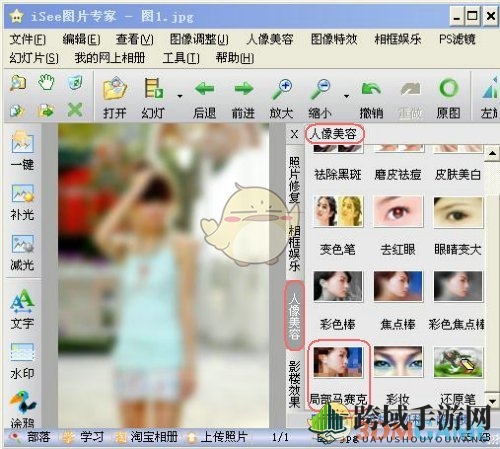This screenshot has width=500, height=449.
Task: Click the greyed 重做 redo icon
Action: pyautogui.click(x=410, y=89)
